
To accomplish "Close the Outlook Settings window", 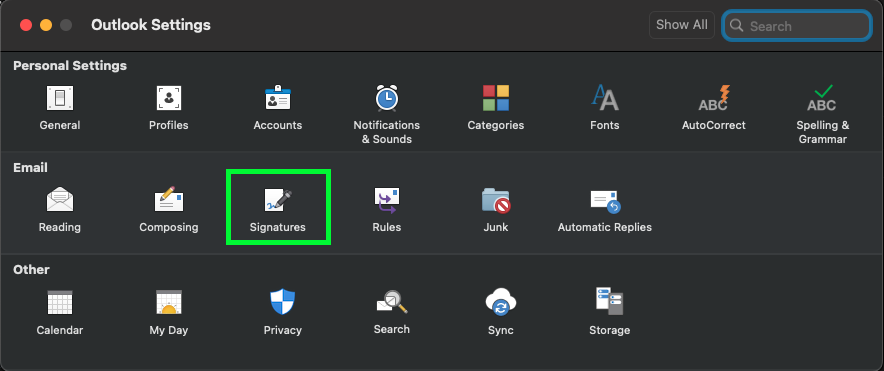I will pyautogui.click(x=25, y=25).
